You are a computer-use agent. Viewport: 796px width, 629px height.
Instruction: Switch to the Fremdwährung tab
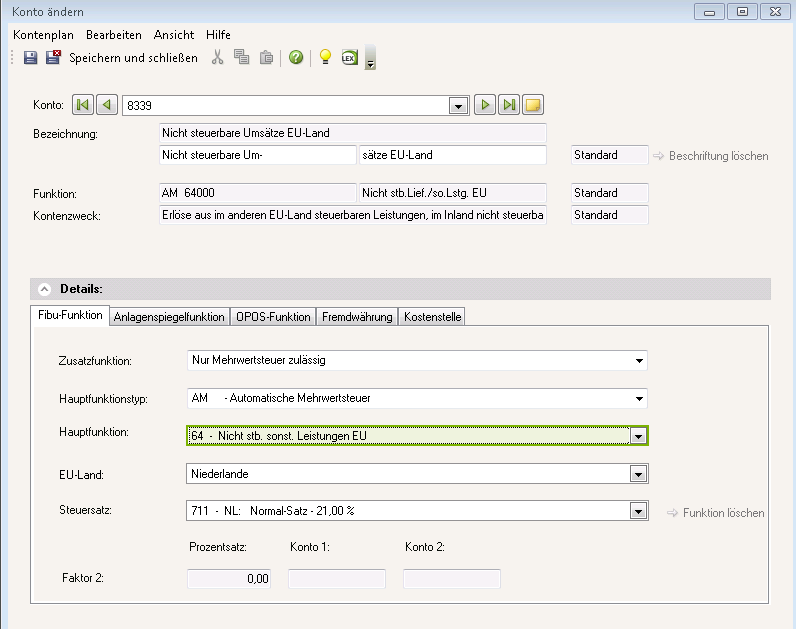tap(357, 317)
